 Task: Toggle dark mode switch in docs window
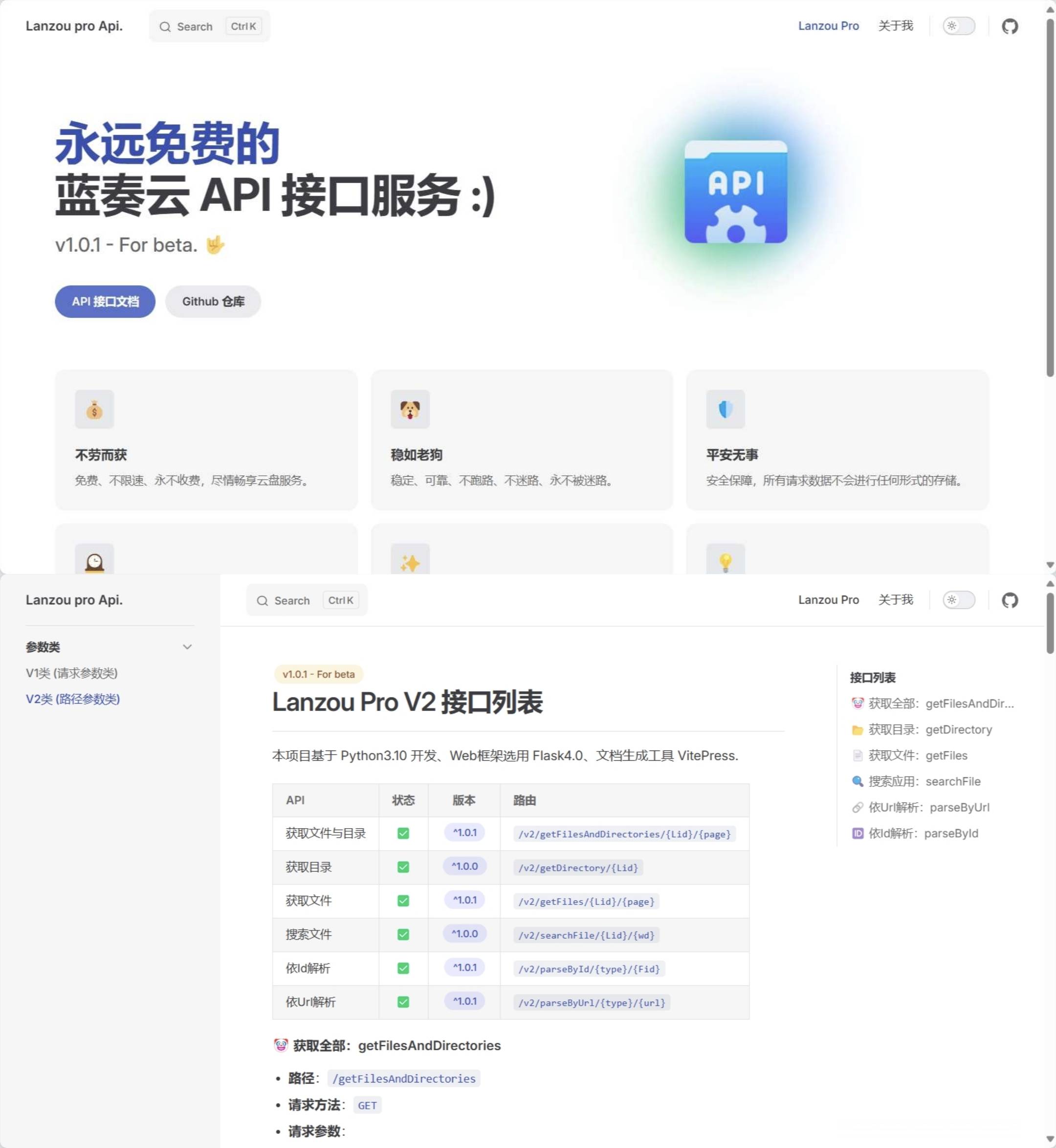click(x=958, y=600)
